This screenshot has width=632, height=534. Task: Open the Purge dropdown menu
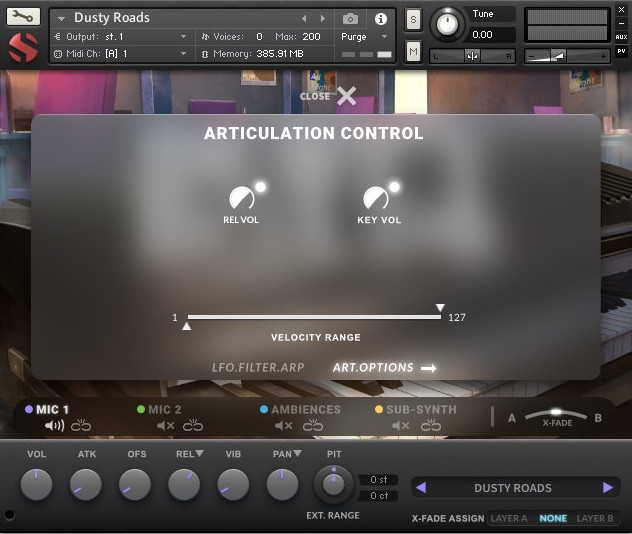coord(364,37)
